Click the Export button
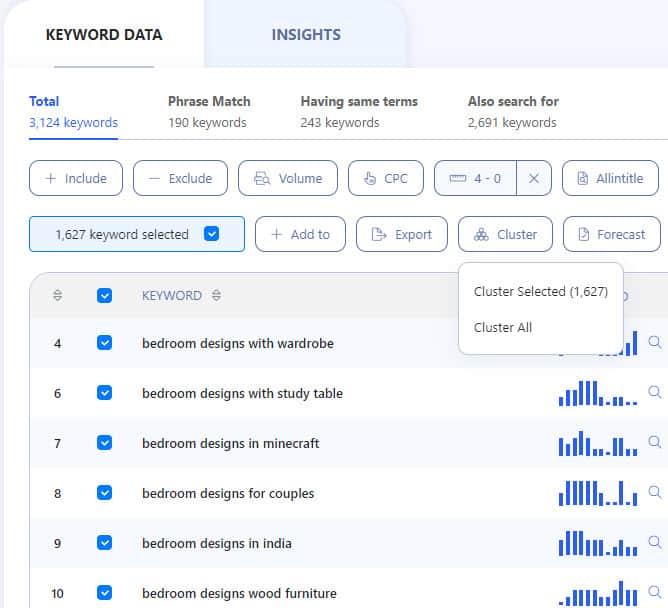Screen dimensions: 668x608 402,234
